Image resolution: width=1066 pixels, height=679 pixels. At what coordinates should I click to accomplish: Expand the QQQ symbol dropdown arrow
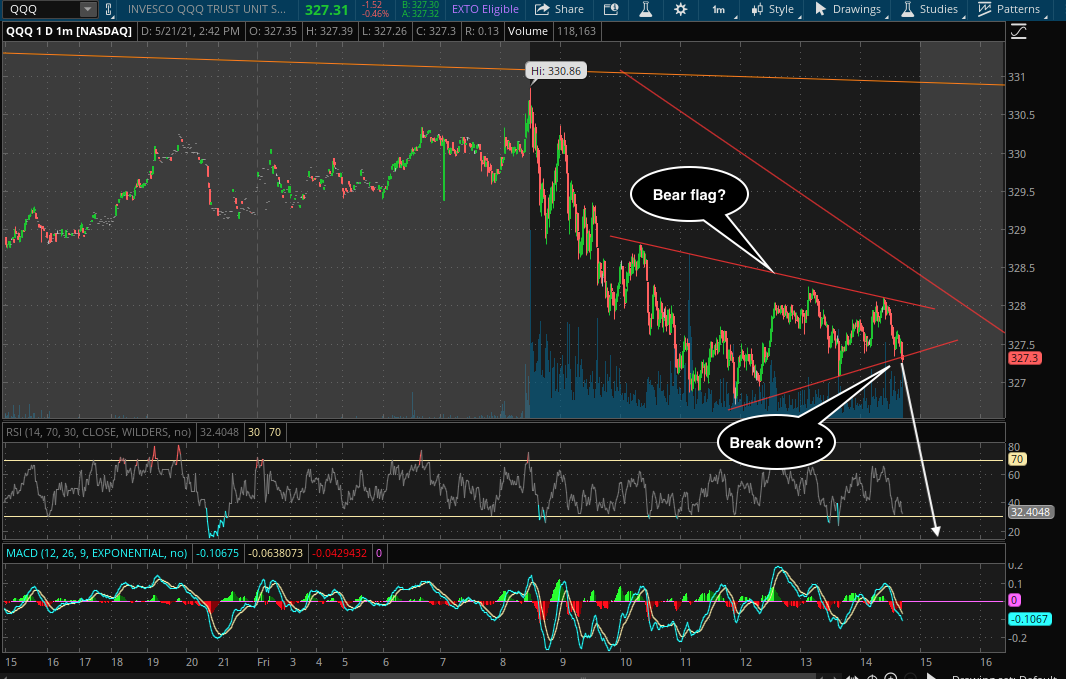click(87, 9)
